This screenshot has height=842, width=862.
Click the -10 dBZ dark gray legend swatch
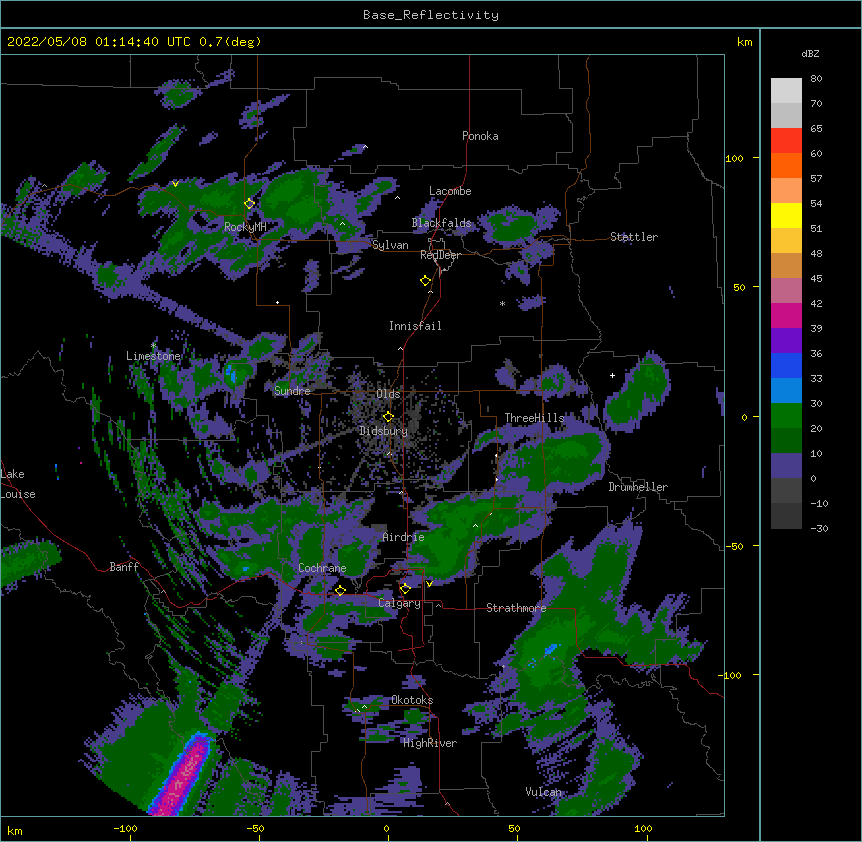(786, 516)
